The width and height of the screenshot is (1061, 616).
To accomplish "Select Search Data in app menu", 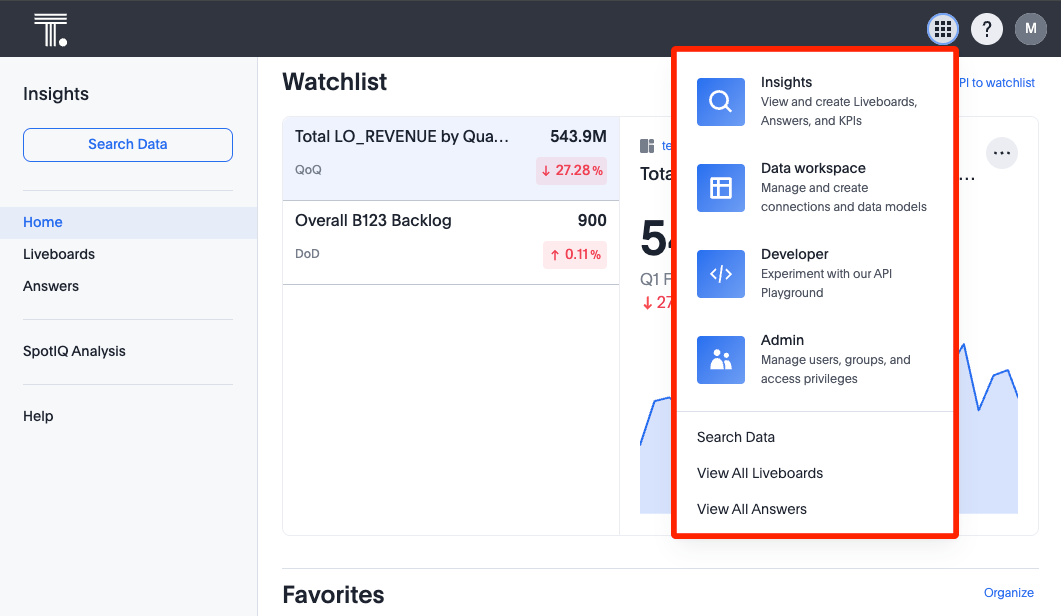I will click(x=736, y=437).
